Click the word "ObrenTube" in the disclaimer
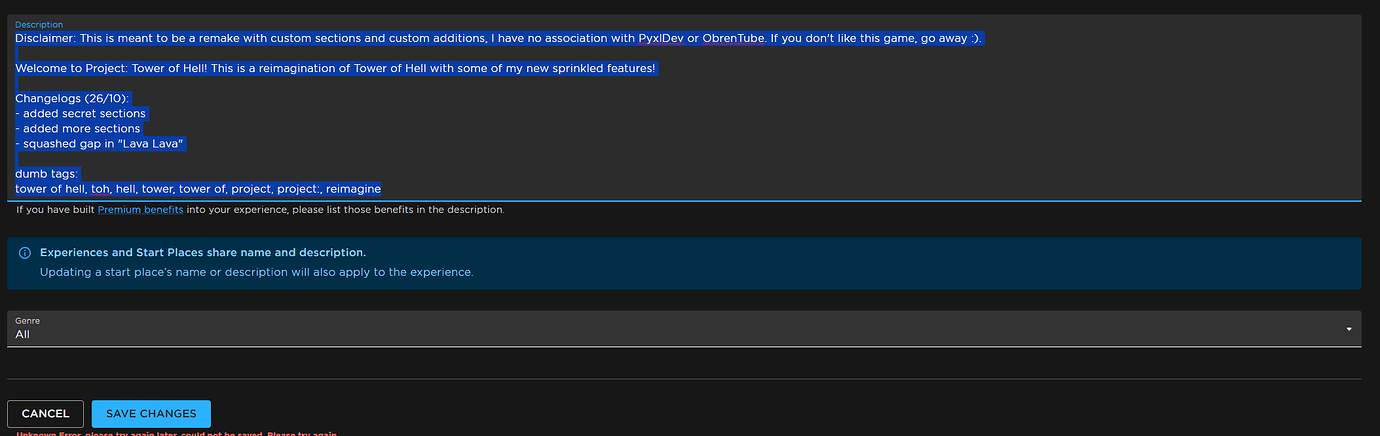This screenshot has height=436, width=1380. [x=735, y=38]
